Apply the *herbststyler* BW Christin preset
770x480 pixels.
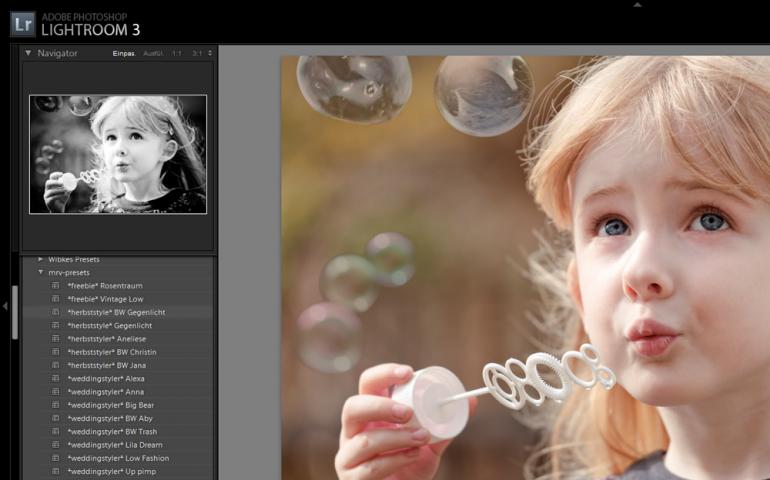tap(112, 352)
